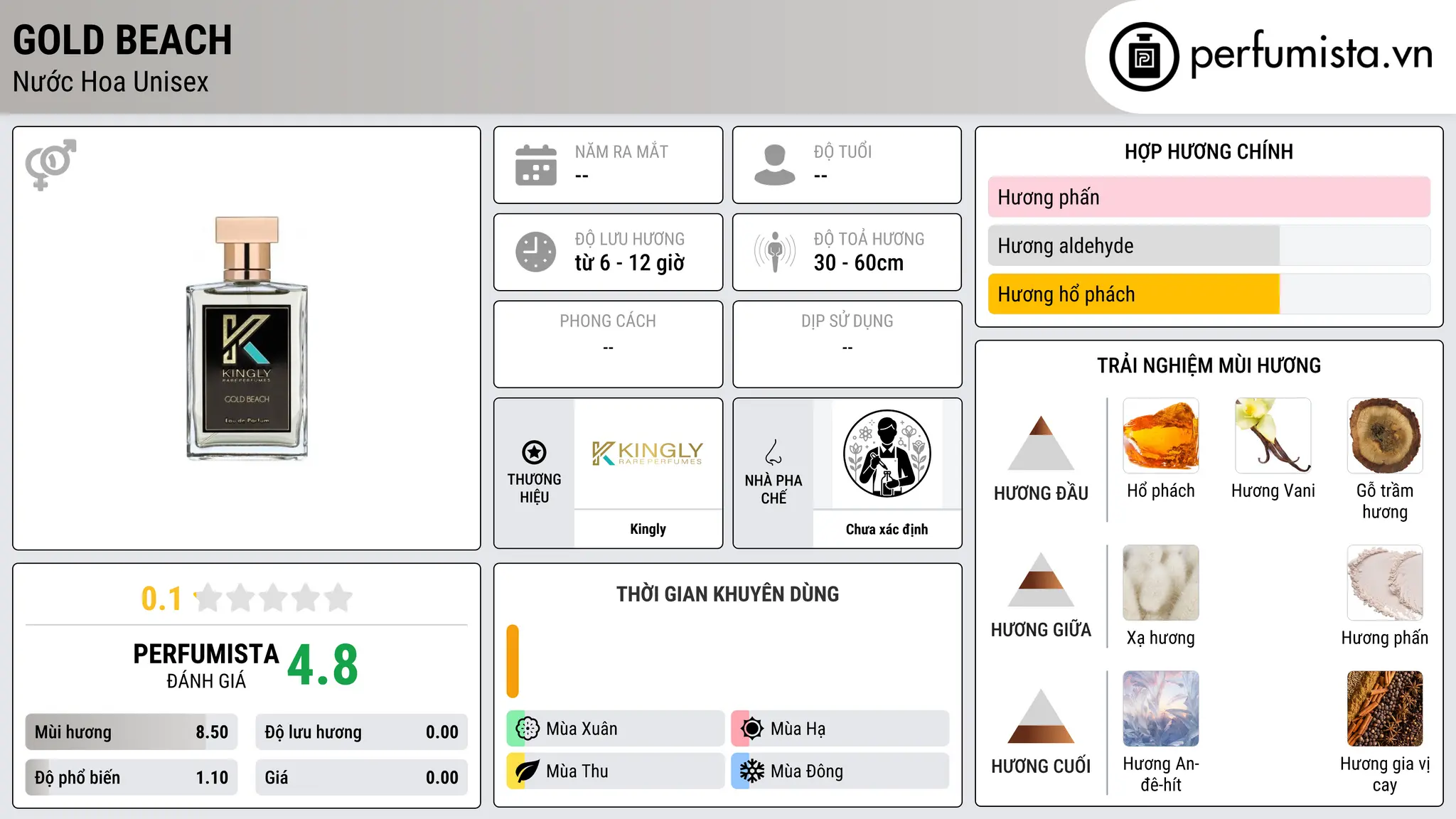Click the clock icon beside 'từ 6 - 12 giờ'
Screen dimensions: 1456x819
pyautogui.click(x=536, y=252)
